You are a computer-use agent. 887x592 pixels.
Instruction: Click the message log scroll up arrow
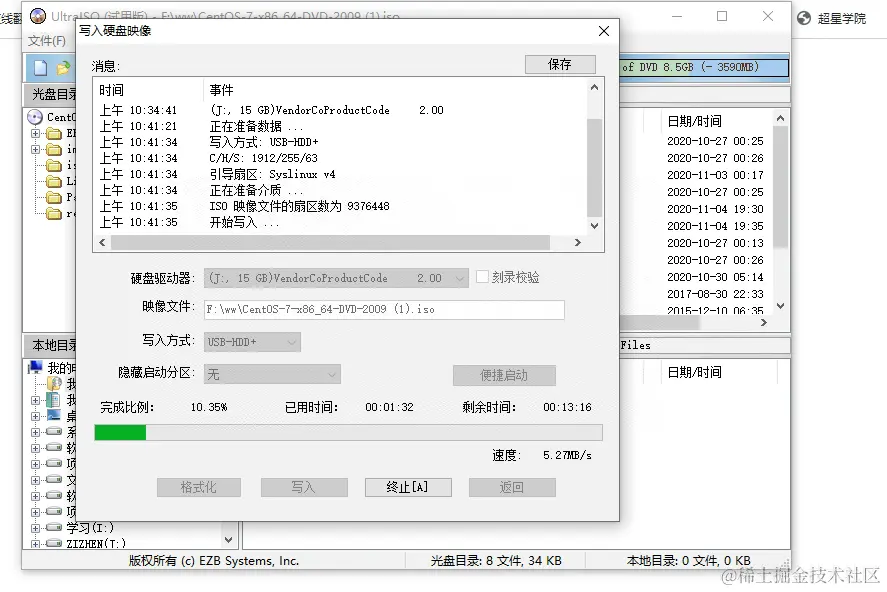(594, 88)
